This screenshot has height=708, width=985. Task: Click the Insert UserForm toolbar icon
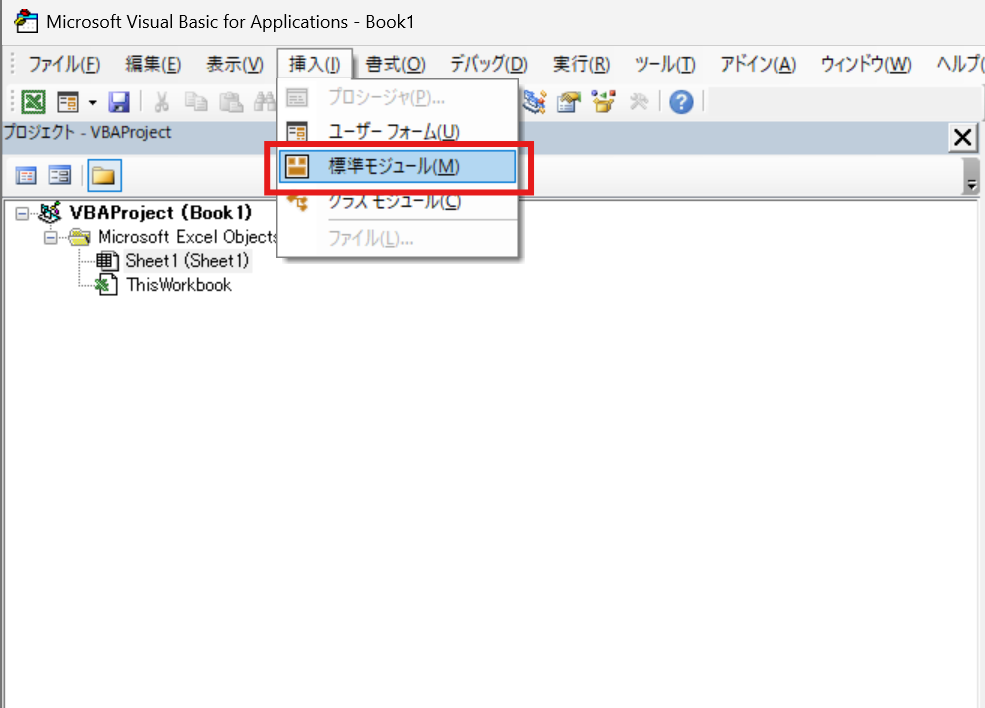tap(68, 101)
